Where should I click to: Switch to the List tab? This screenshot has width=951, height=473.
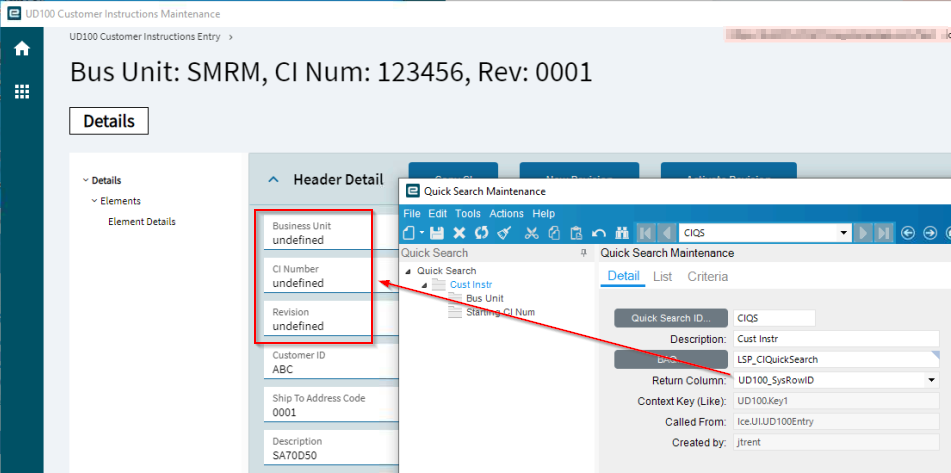(662, 277)
